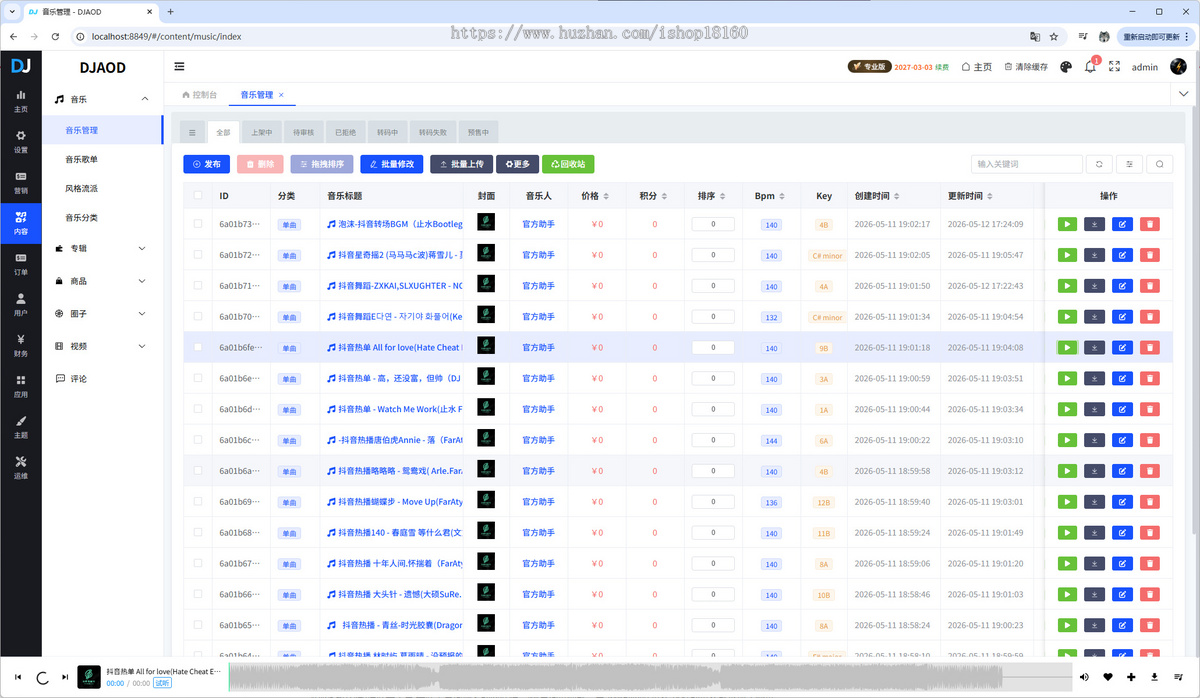The width and height of the screenshot is (1200, 698).
Task: Edit the 抖音舞蹈-ZXKAI track
Action: pyautogui.click(x=1122, y=286)
